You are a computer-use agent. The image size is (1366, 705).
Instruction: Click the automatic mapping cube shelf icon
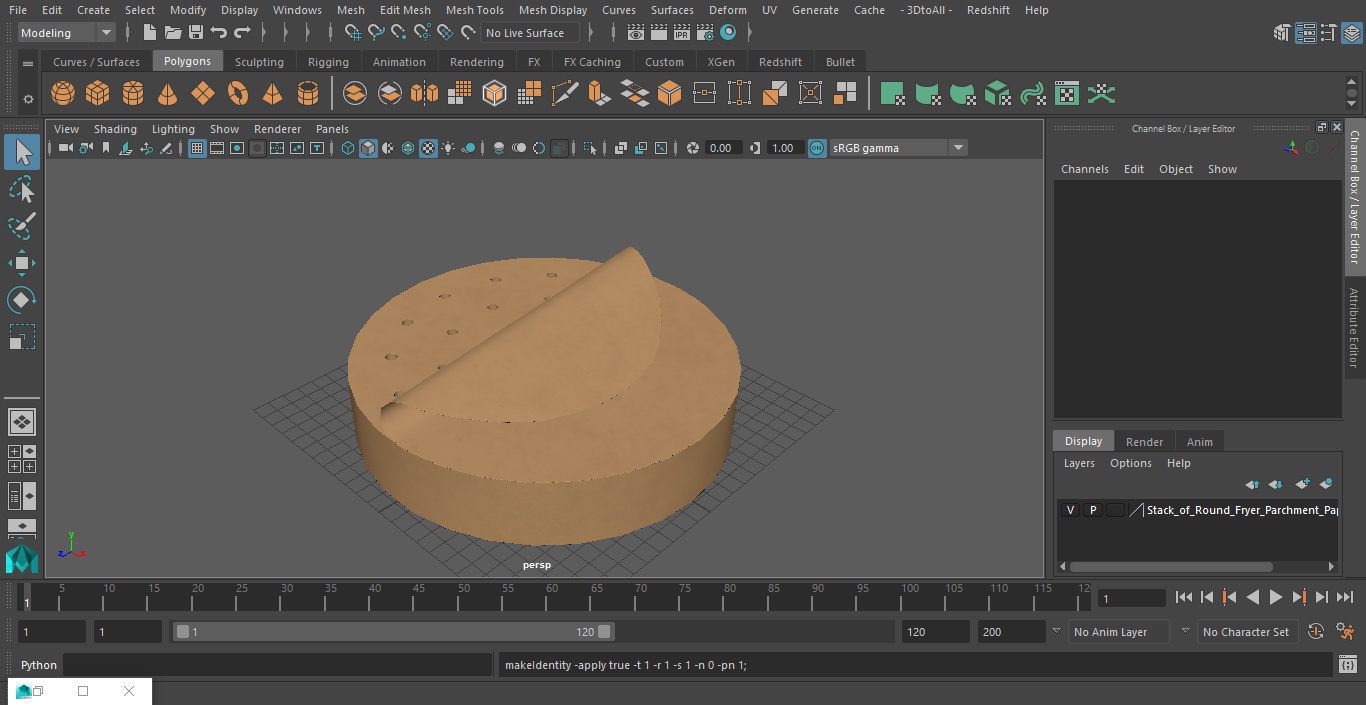tap(998, 94)
